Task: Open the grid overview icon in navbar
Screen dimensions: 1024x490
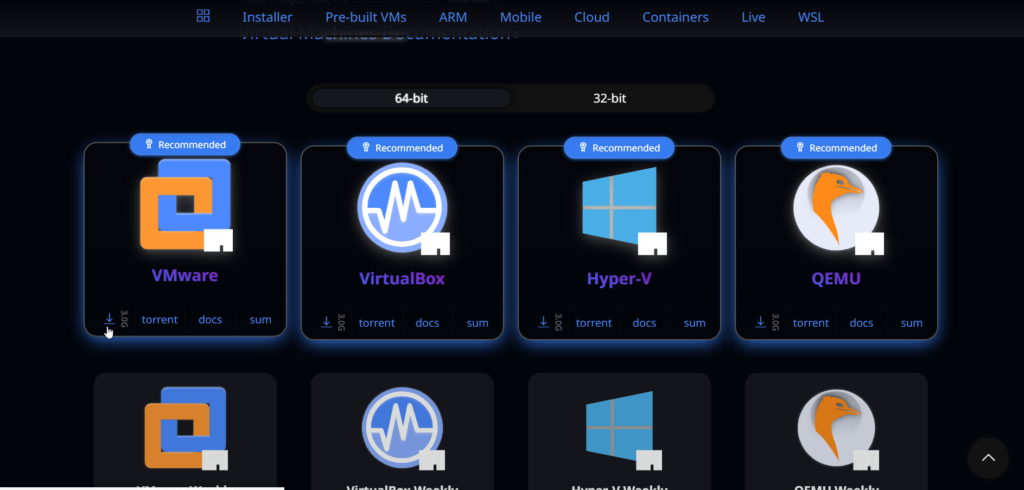Action: click(x=203, y=16)
